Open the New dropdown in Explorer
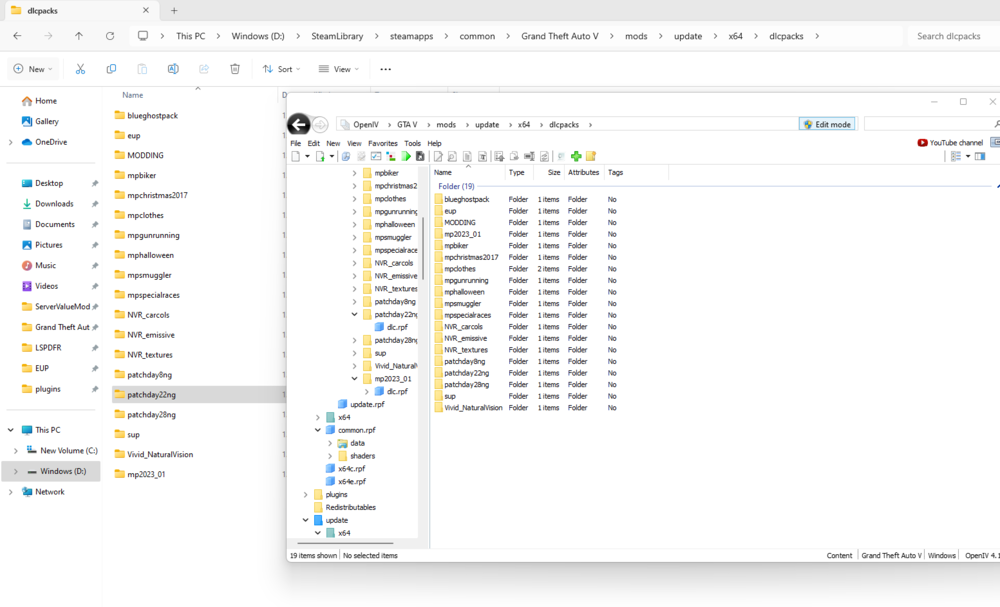 coord(33,68)
